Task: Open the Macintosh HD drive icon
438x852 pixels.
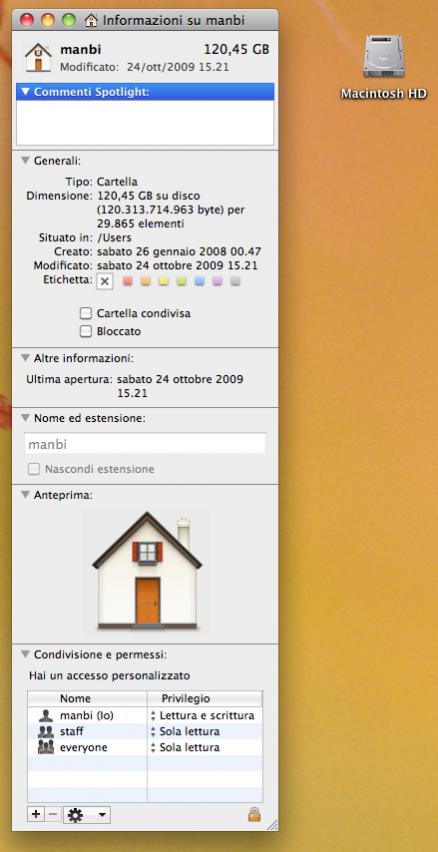Action: click(x=383, y=57)
